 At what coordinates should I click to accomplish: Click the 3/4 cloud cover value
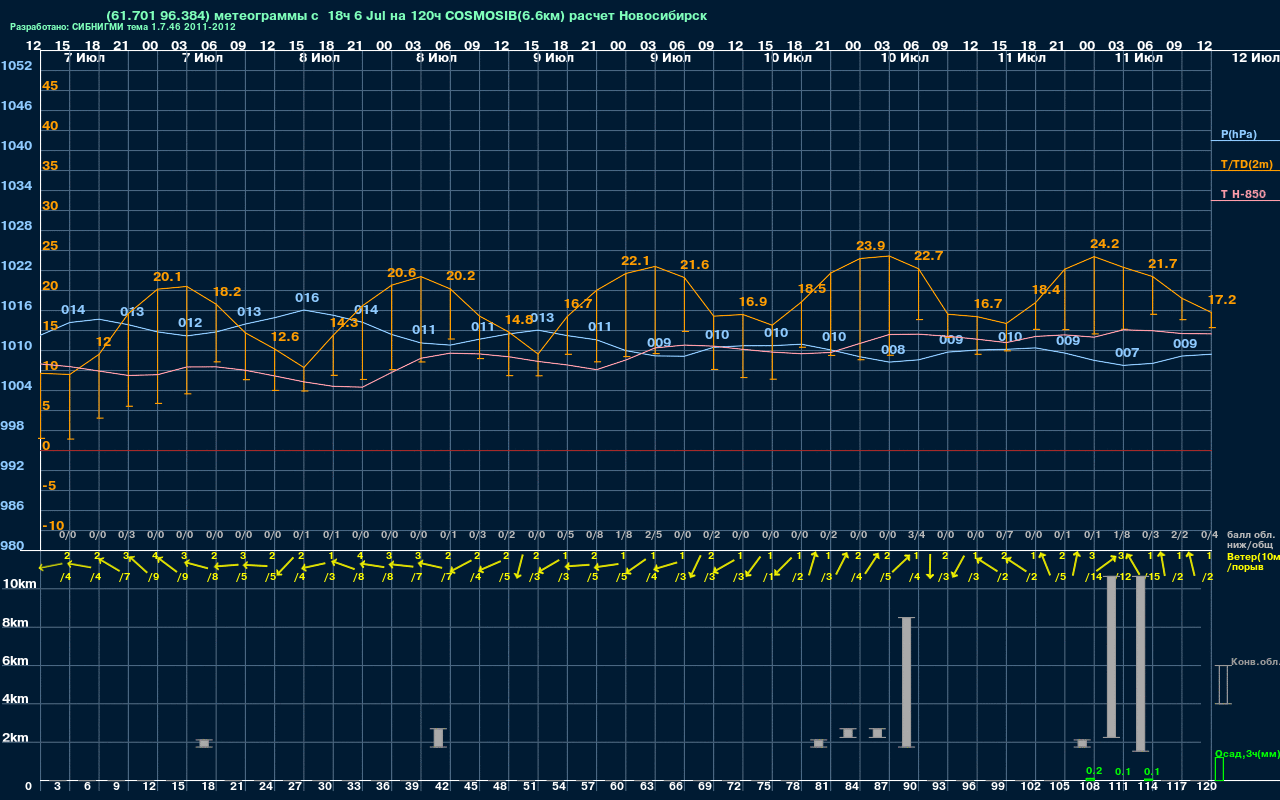pyautogui.click(x=916, y=535)
